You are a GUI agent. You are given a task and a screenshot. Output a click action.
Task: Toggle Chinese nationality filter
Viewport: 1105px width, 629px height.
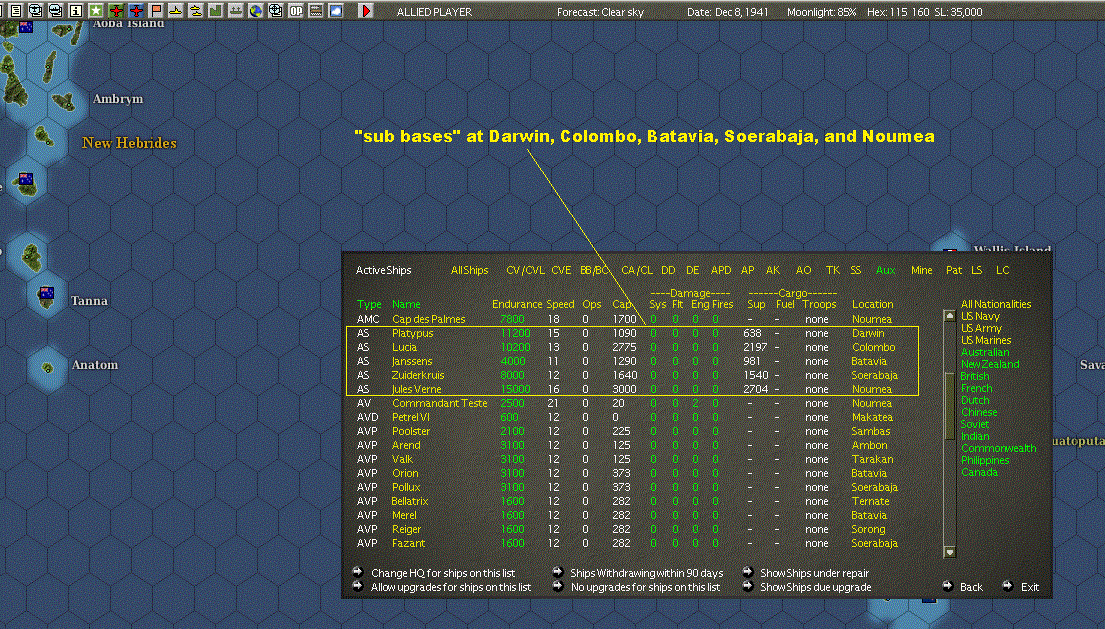coord(980,412)
